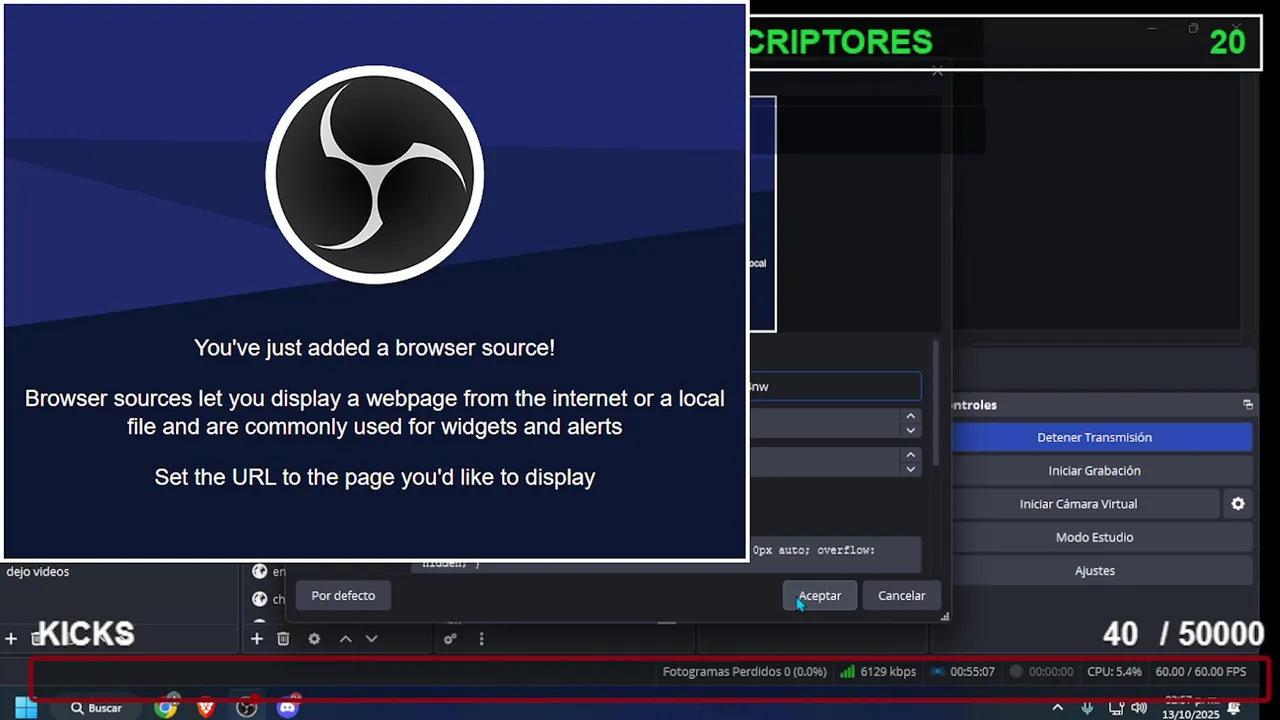Screen dimensions: 1280x720
Task: Launch Google Chrome from the taskbar
Action: tap(166, 708)
